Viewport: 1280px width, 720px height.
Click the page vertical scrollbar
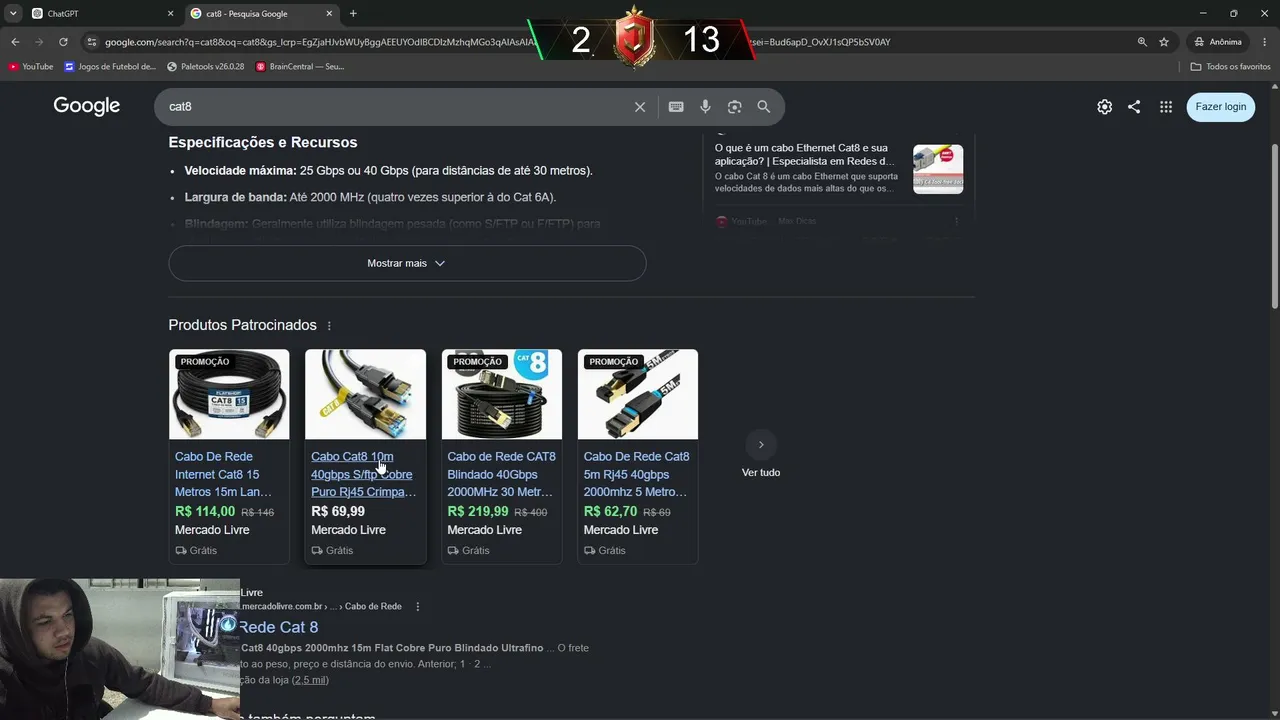click(x=1274, y=225)
